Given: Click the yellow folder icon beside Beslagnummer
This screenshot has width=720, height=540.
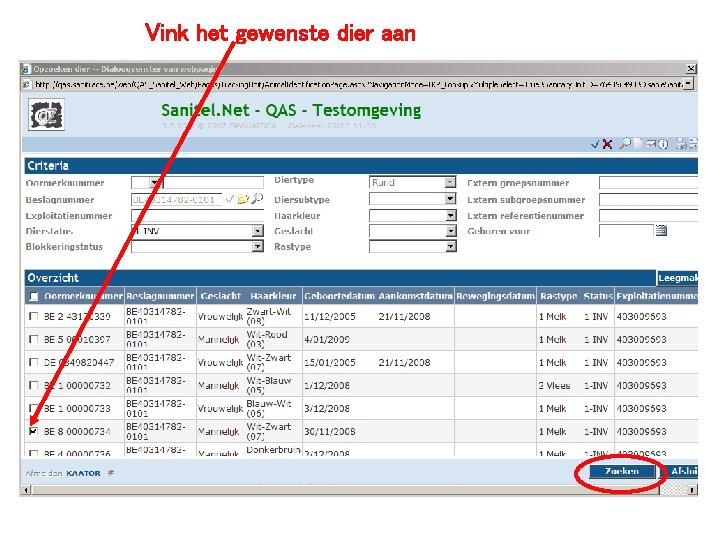Looking at the screenshot, I should click(x=243, y=199).
